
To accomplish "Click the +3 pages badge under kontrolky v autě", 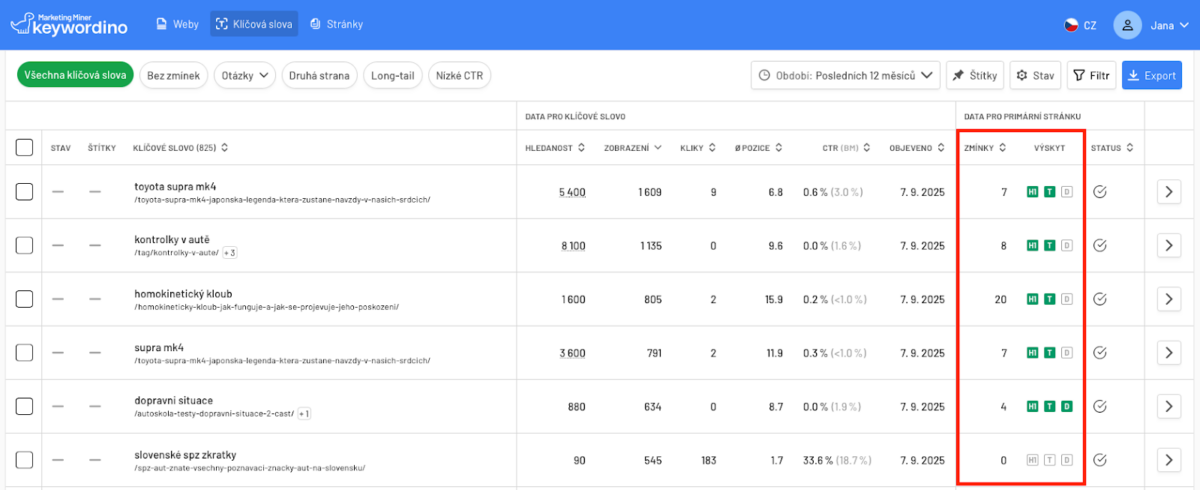I will [x=229, y=253].
